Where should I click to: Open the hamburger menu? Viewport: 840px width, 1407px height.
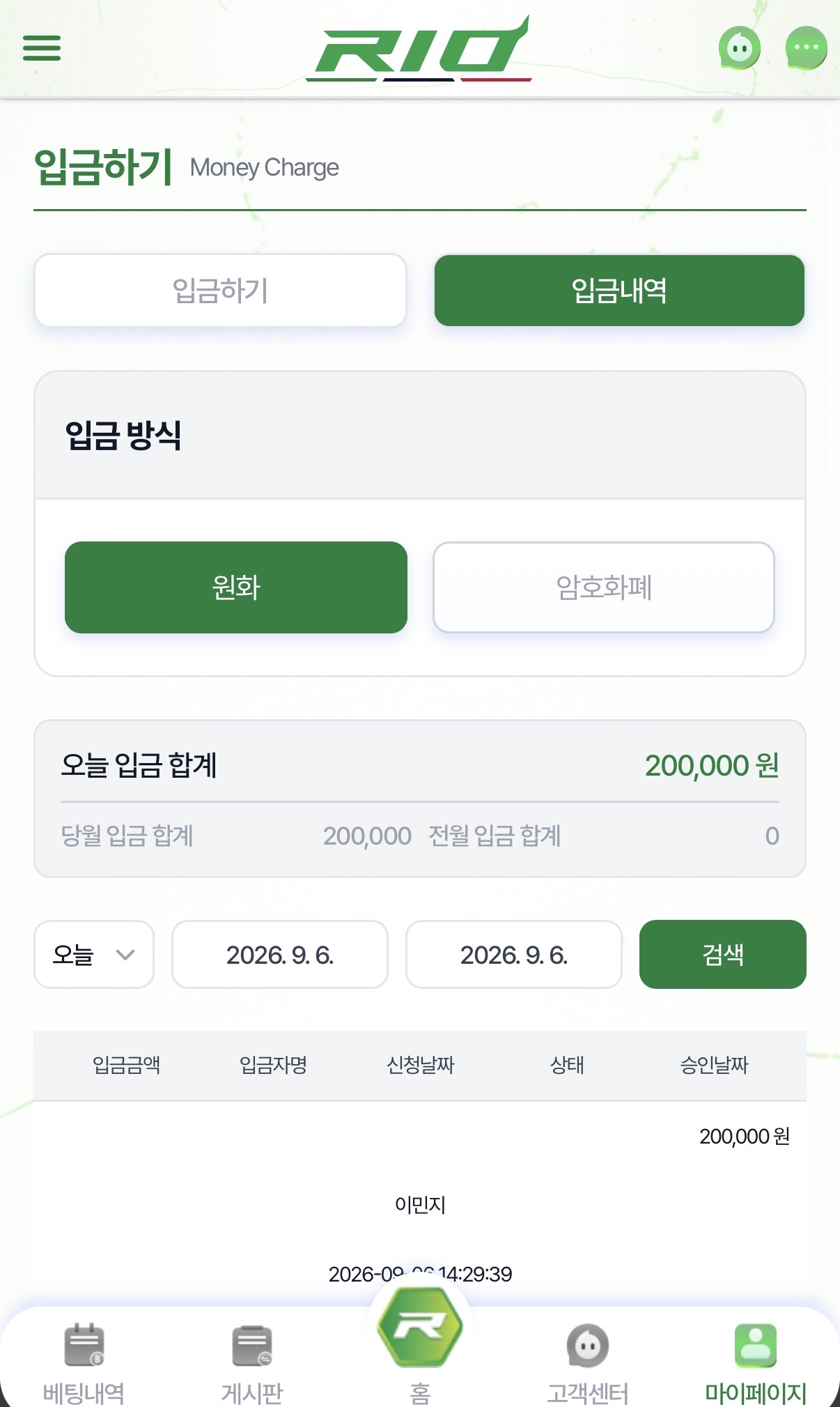coord(42,48)
